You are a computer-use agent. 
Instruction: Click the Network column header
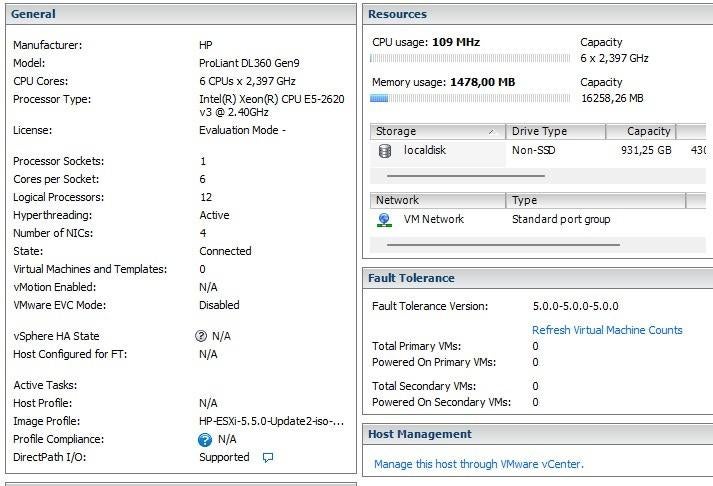pyautogui.click(x=437, y=200)
